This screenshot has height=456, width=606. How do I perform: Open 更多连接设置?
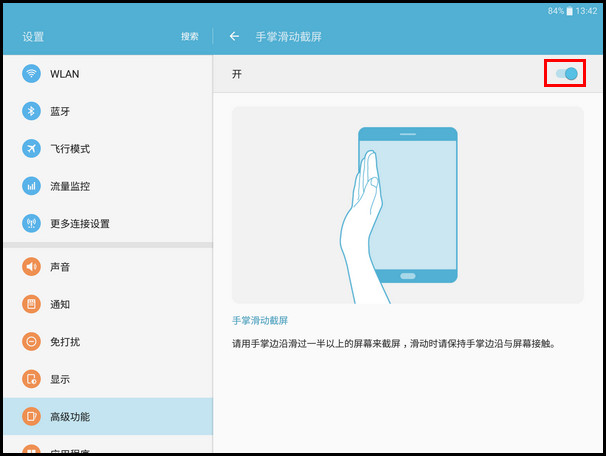(108, 224)
